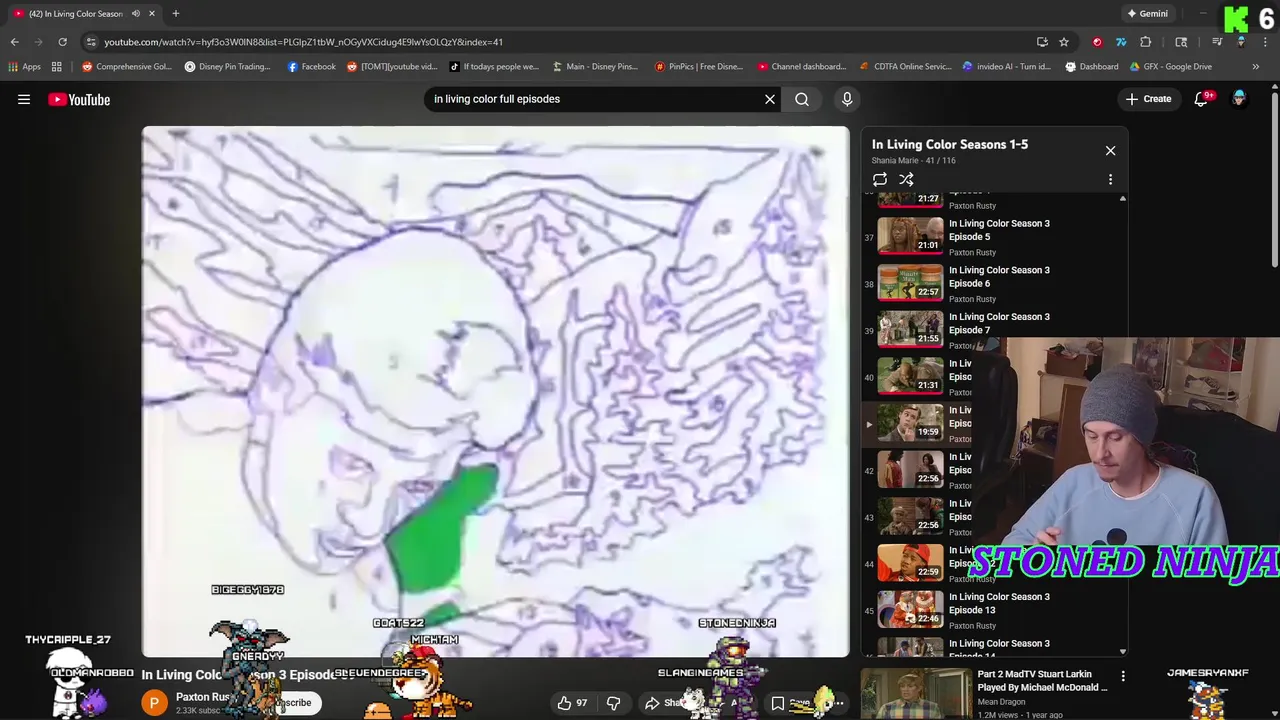Open options for Part 2 MadTV video
Viewport: 1280px width, 720px height.
(x=1123, y=678)
